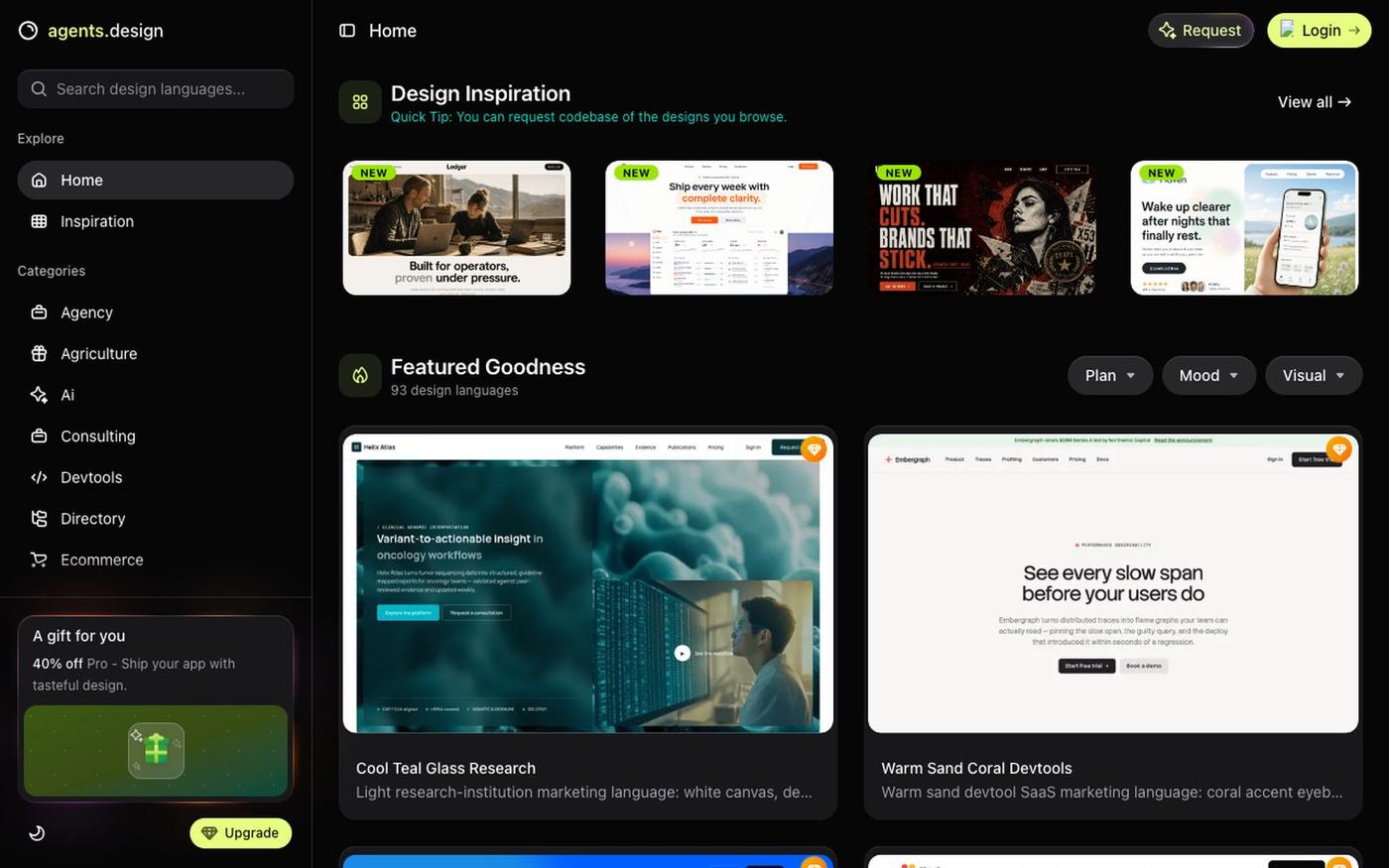1389x868 pixels.
Task: Click the diamond Pro badge on Cool Teal card
Action: click(x=814, y=449)
